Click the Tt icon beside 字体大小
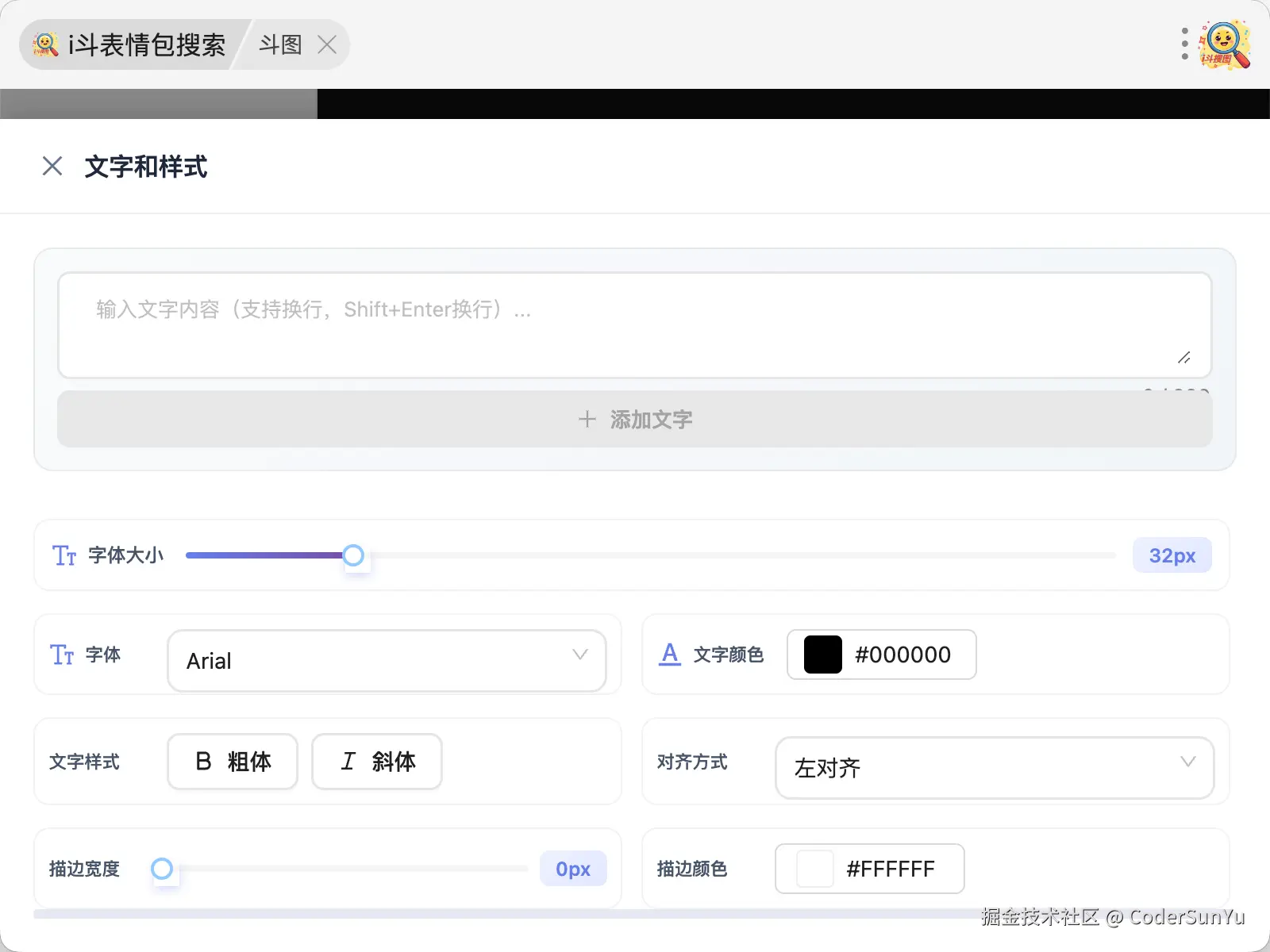 [63, 555]
